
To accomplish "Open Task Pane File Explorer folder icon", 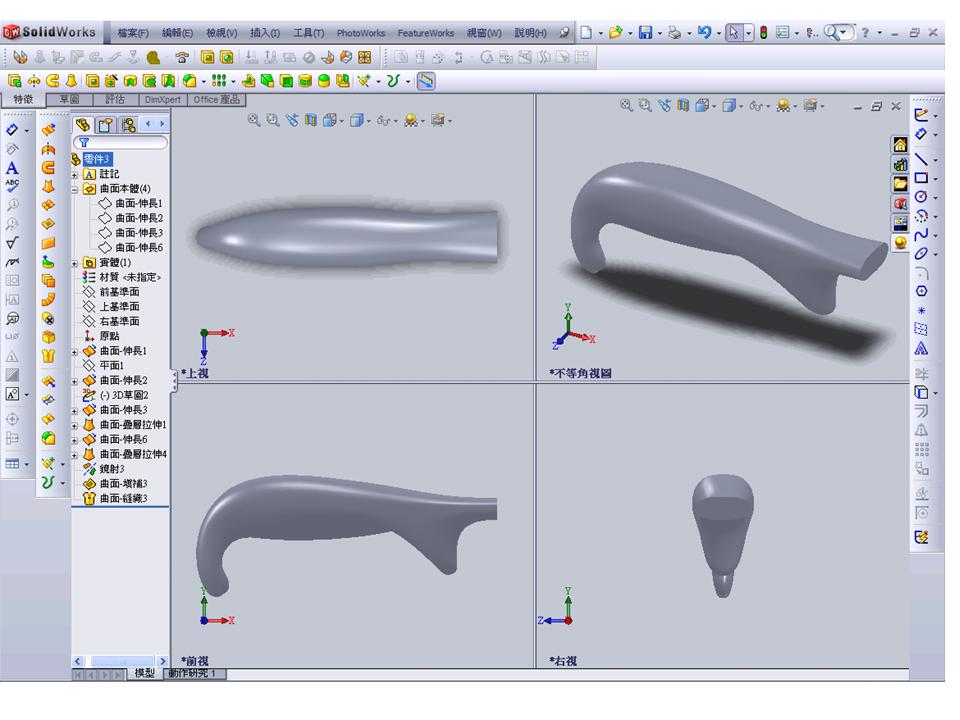I will (900, 184).
